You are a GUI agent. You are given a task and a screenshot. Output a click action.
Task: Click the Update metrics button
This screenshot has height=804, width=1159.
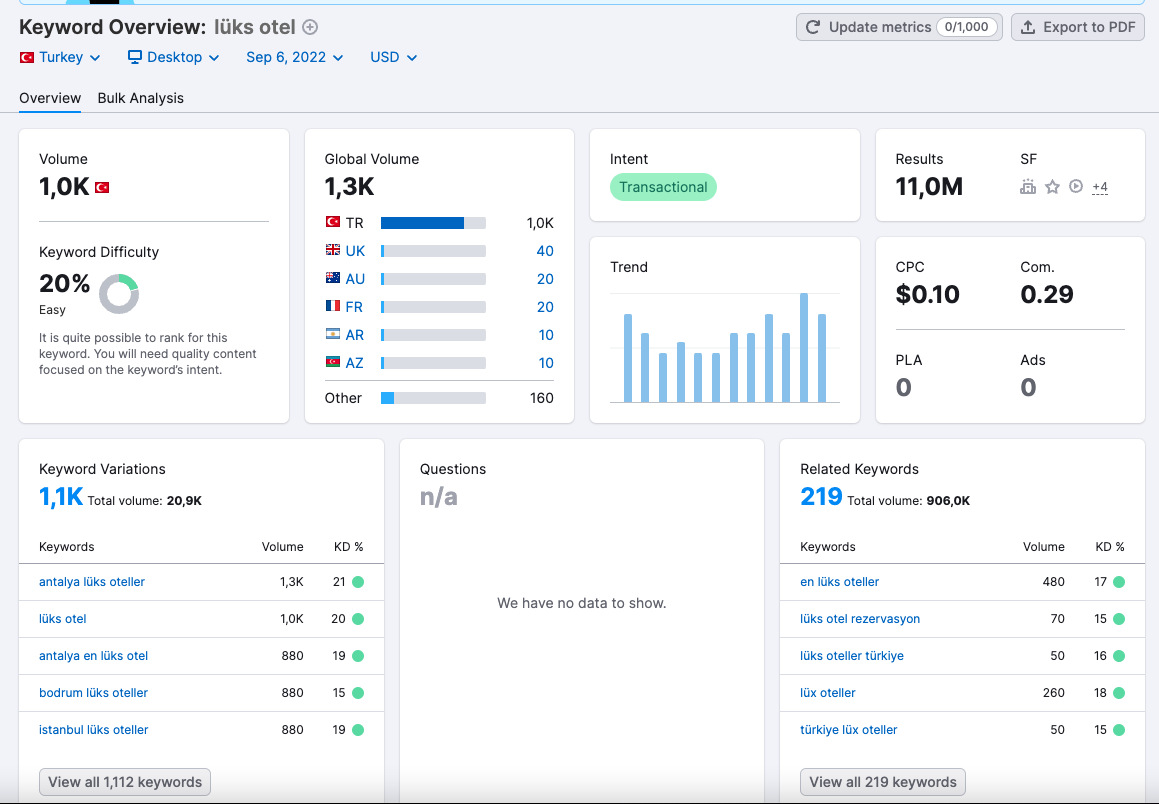tap(900, 27)
